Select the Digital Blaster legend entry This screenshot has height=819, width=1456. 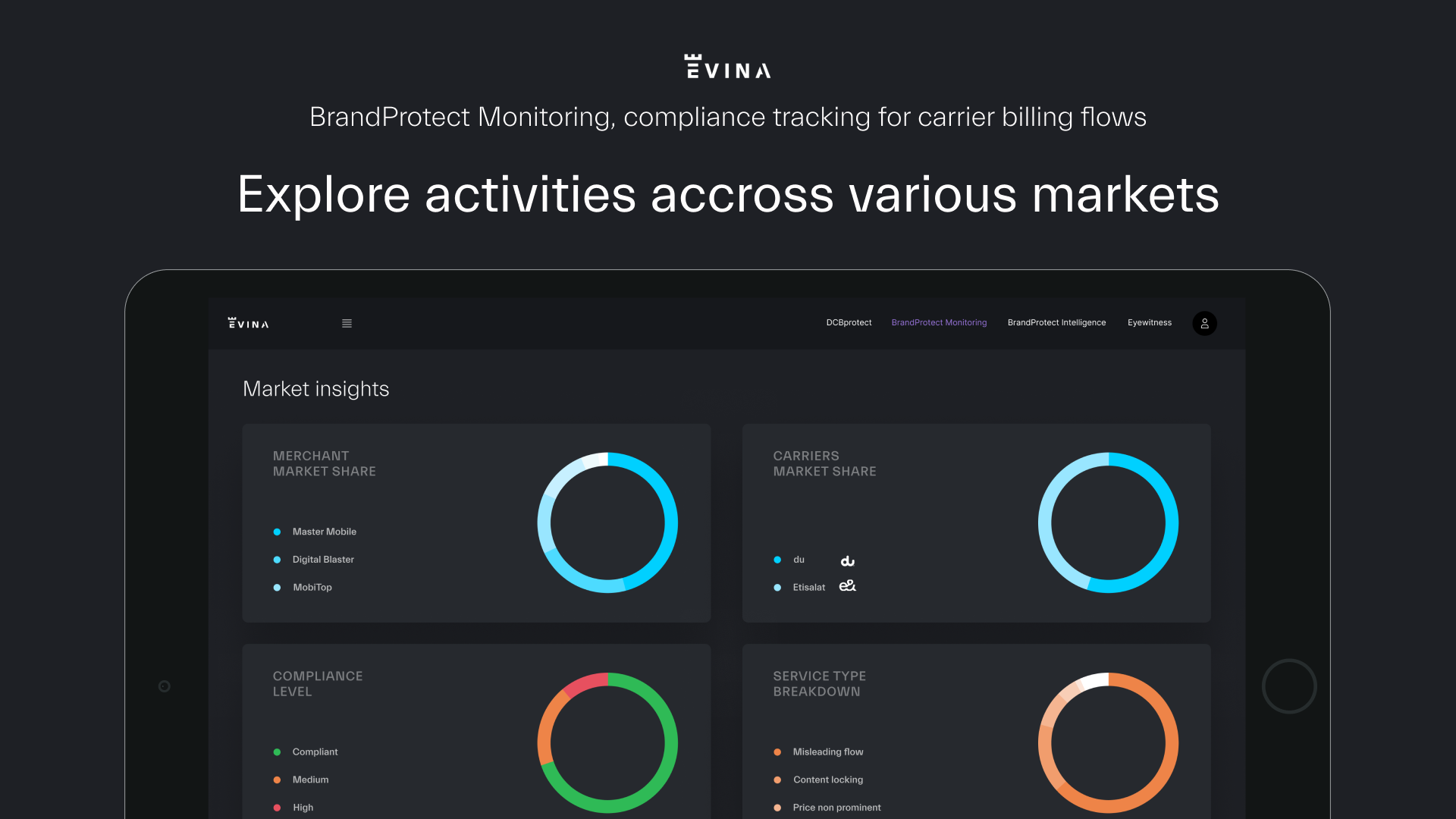323,560
